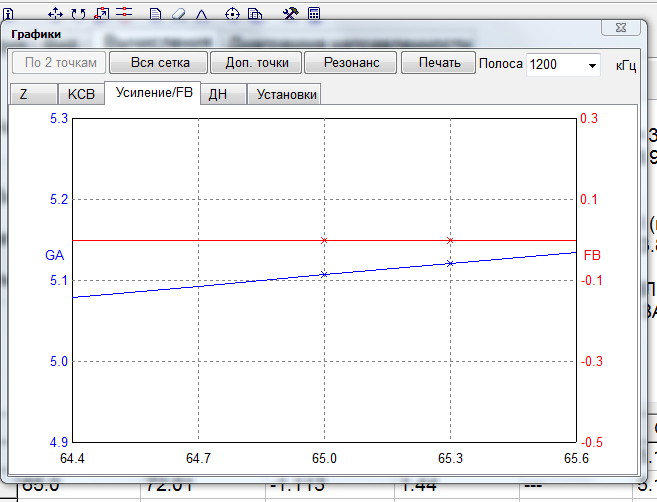657x502 pixels.
Task: Open the Установки tab
Action: click(x=284, y=94)
